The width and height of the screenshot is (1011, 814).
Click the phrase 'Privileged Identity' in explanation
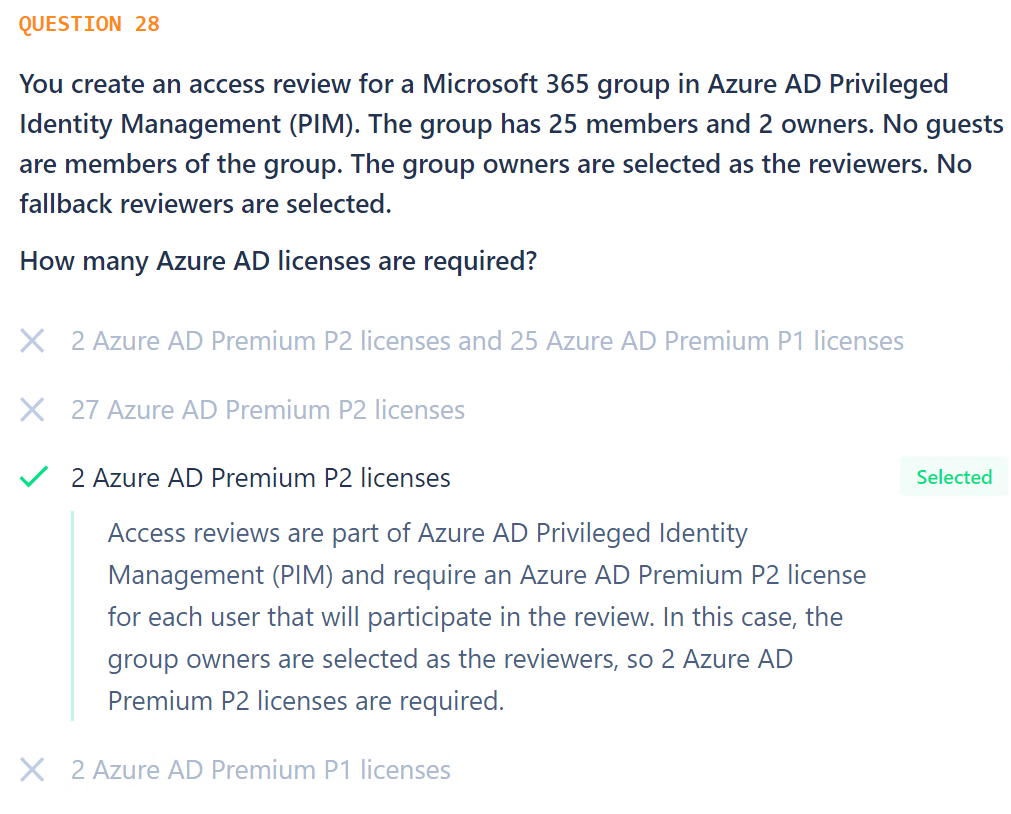click(642, 533)
